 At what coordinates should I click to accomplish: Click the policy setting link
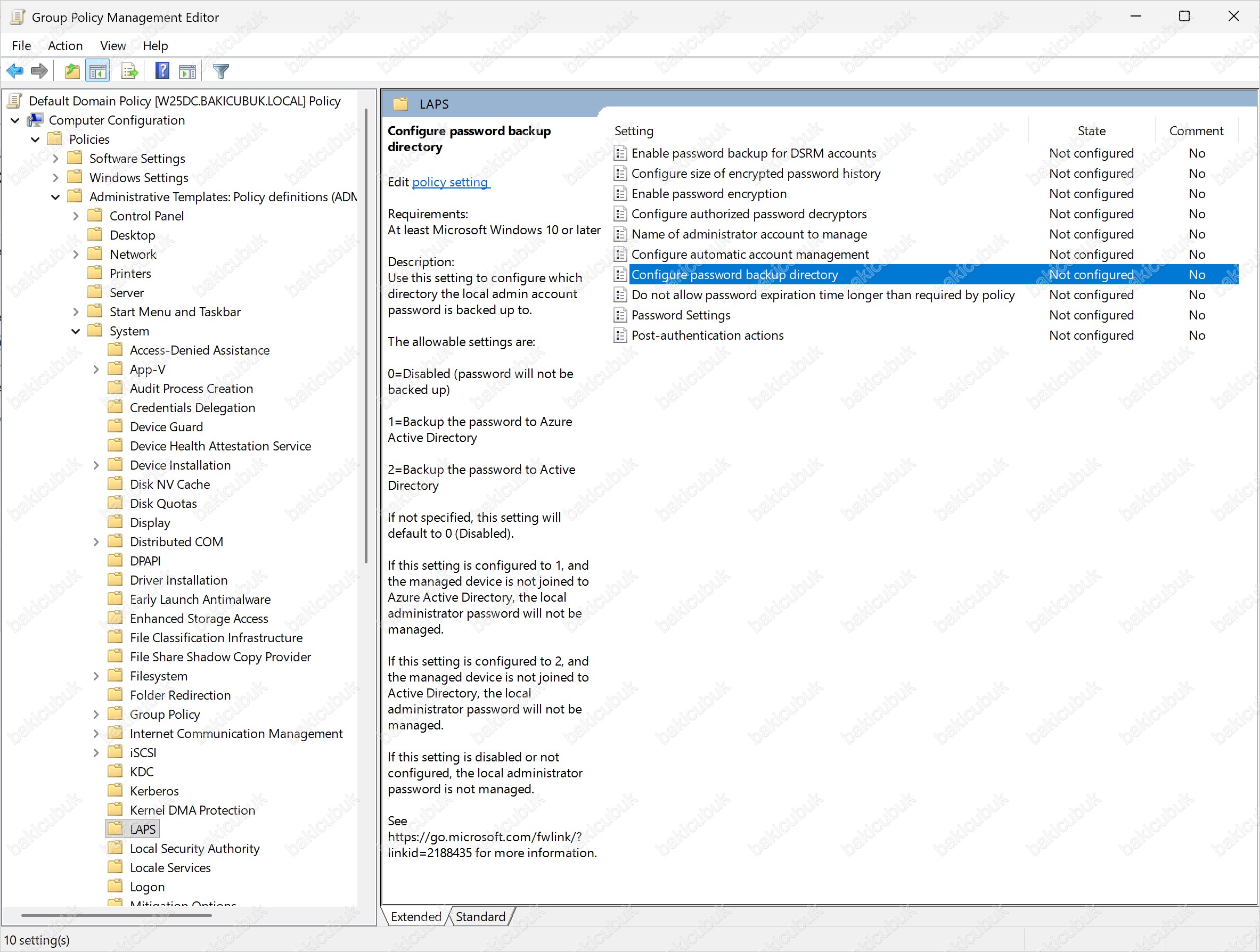coord(450,182)
